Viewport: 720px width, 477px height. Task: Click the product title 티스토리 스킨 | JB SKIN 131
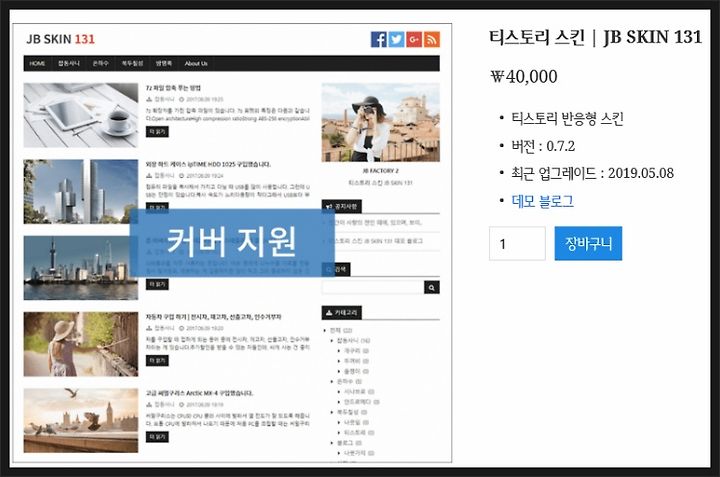click(595, 38)
